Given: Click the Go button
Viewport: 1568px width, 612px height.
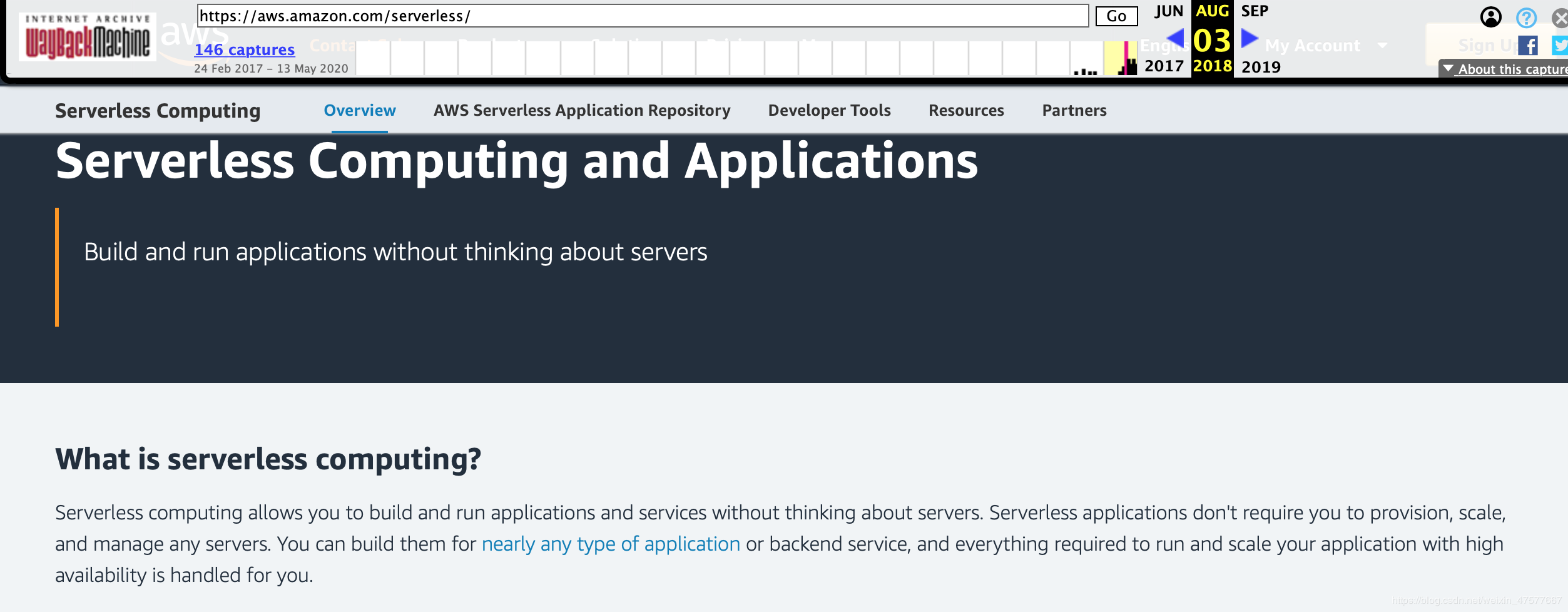Looking at the screenshot, I should coord(1116,16).
